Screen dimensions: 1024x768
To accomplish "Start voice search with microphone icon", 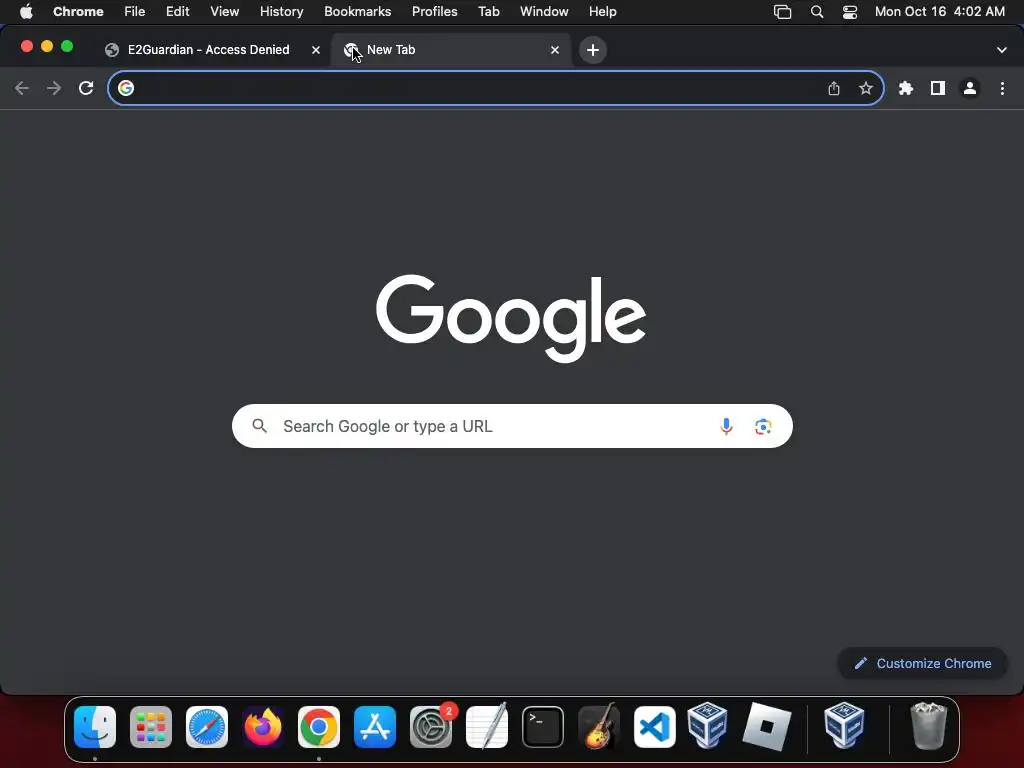I will pyautogui.click(x=726, y=426).
